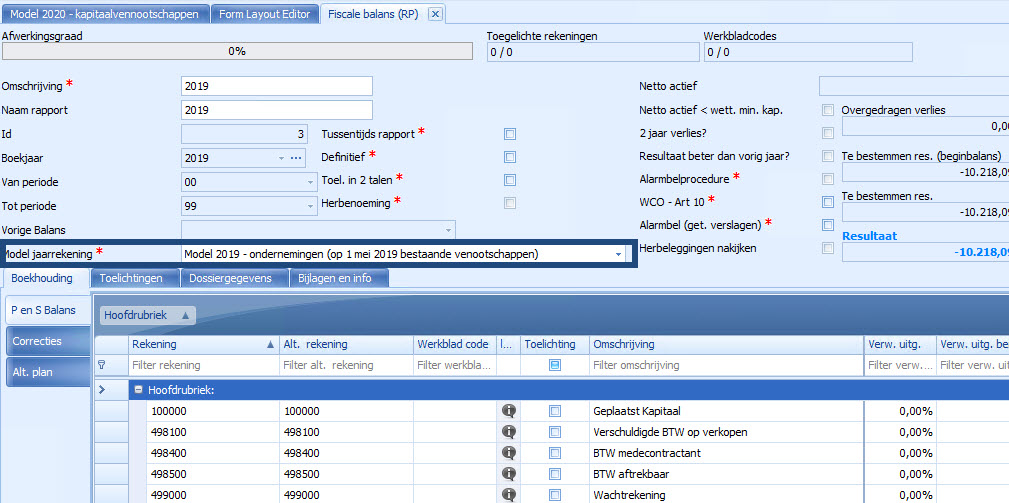This screenshot has height=503, width=1009.
Task: Click the info icon for account 100000
Action: [x=508, y=411]
